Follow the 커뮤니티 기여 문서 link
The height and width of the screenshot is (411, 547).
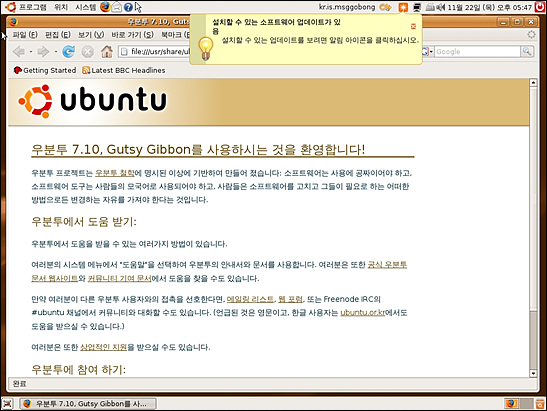pos(119,278)
